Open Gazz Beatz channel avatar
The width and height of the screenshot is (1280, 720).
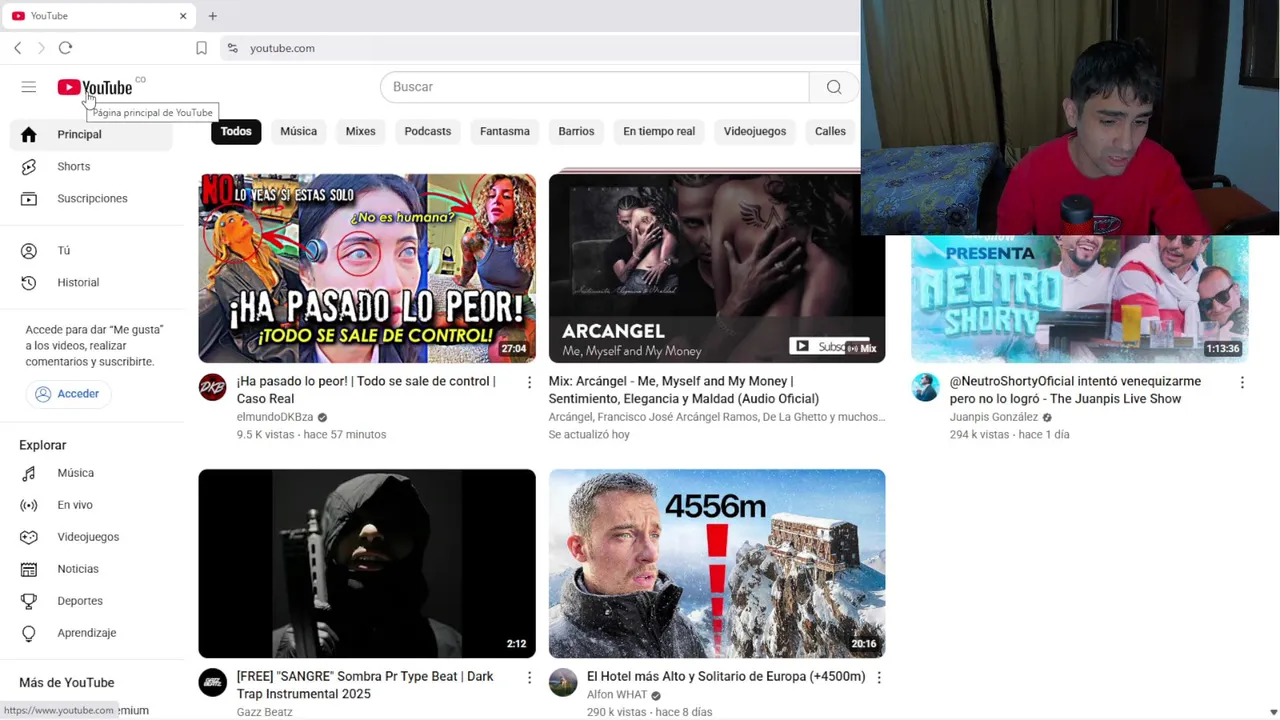click(212, 682)
